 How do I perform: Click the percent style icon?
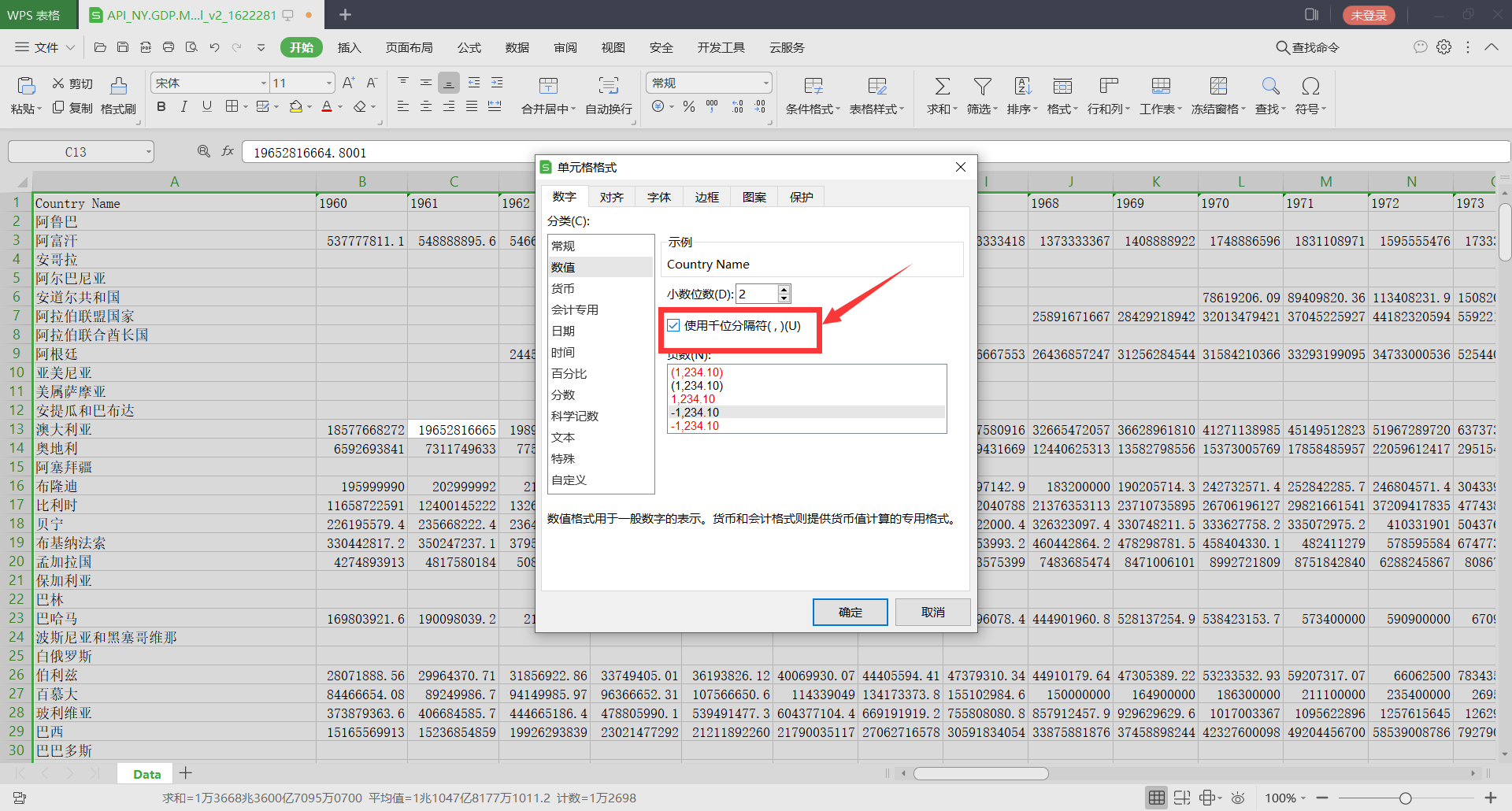point(689,106)
